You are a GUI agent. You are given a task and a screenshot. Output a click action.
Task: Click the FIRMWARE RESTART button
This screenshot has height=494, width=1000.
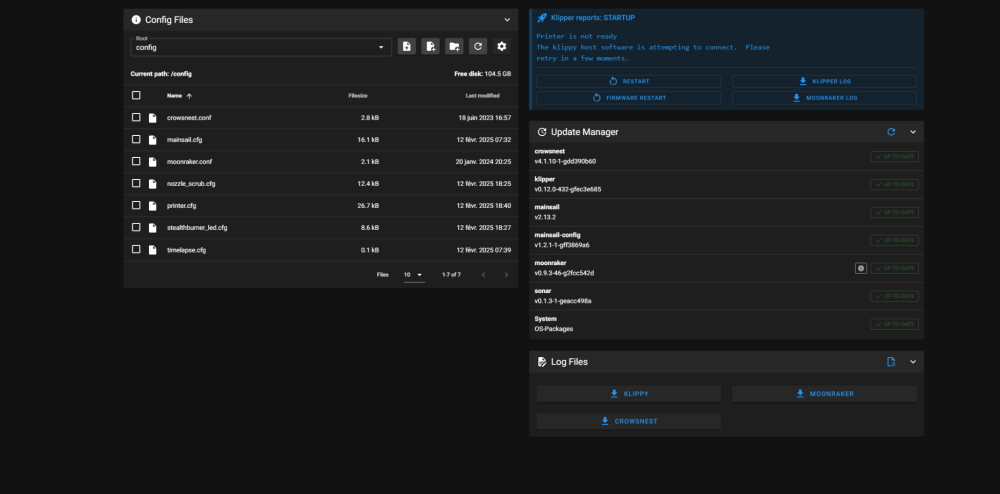[x=629, y=98]
